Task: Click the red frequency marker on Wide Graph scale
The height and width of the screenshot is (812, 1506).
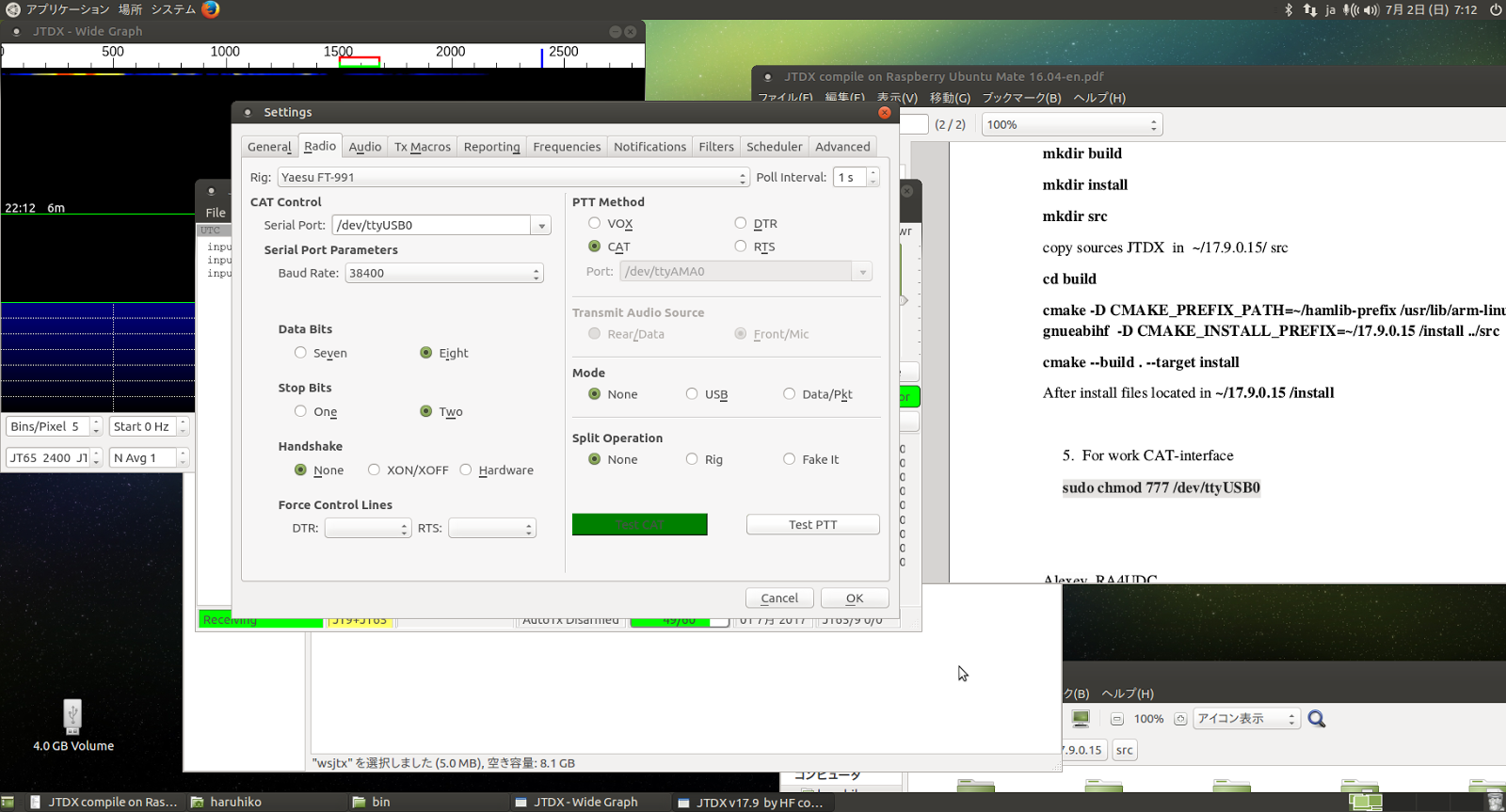Action: (x=360, y=62)
